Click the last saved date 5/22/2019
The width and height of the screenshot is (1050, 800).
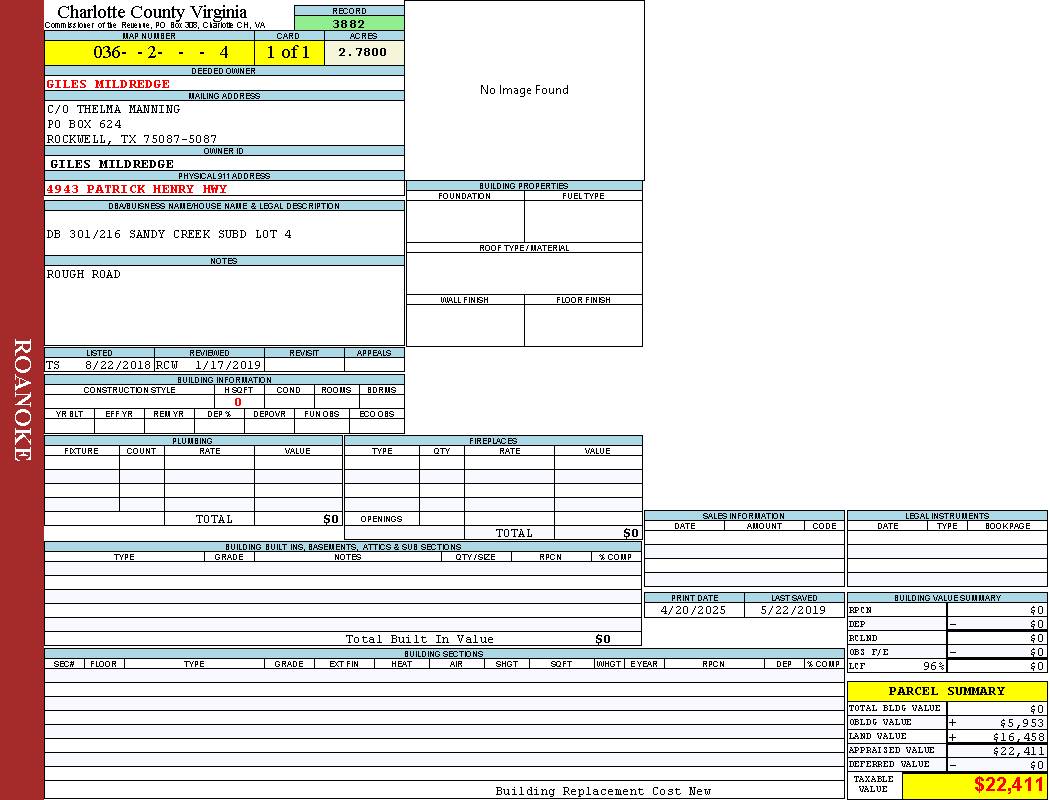tap(793, 610)
